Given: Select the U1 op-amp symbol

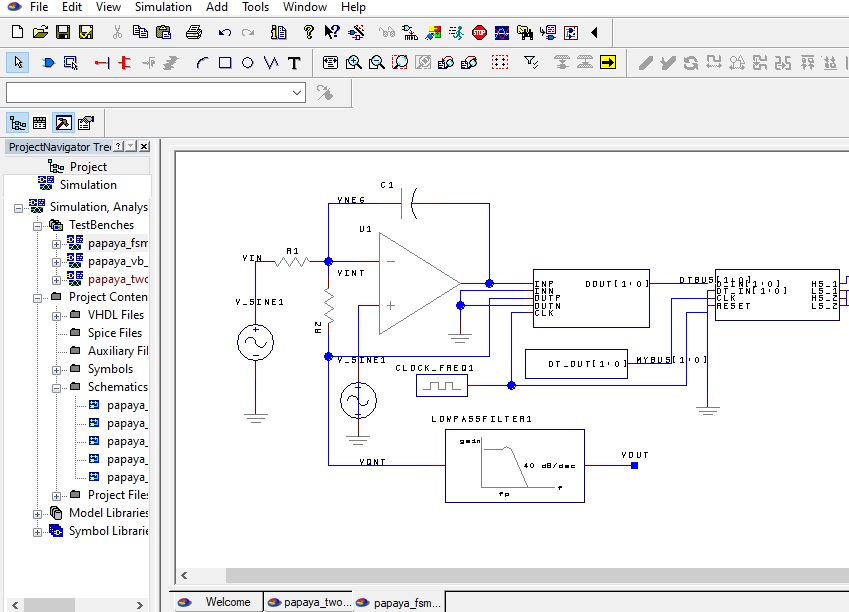Looking at the screenshot, I should click(419, 283).
